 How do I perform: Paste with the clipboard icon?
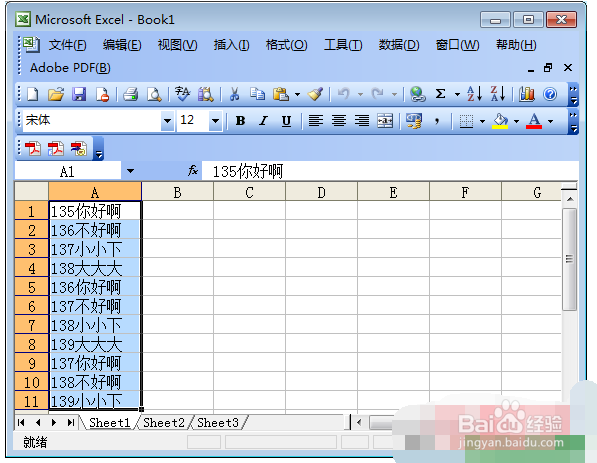(x=281, y=94)
